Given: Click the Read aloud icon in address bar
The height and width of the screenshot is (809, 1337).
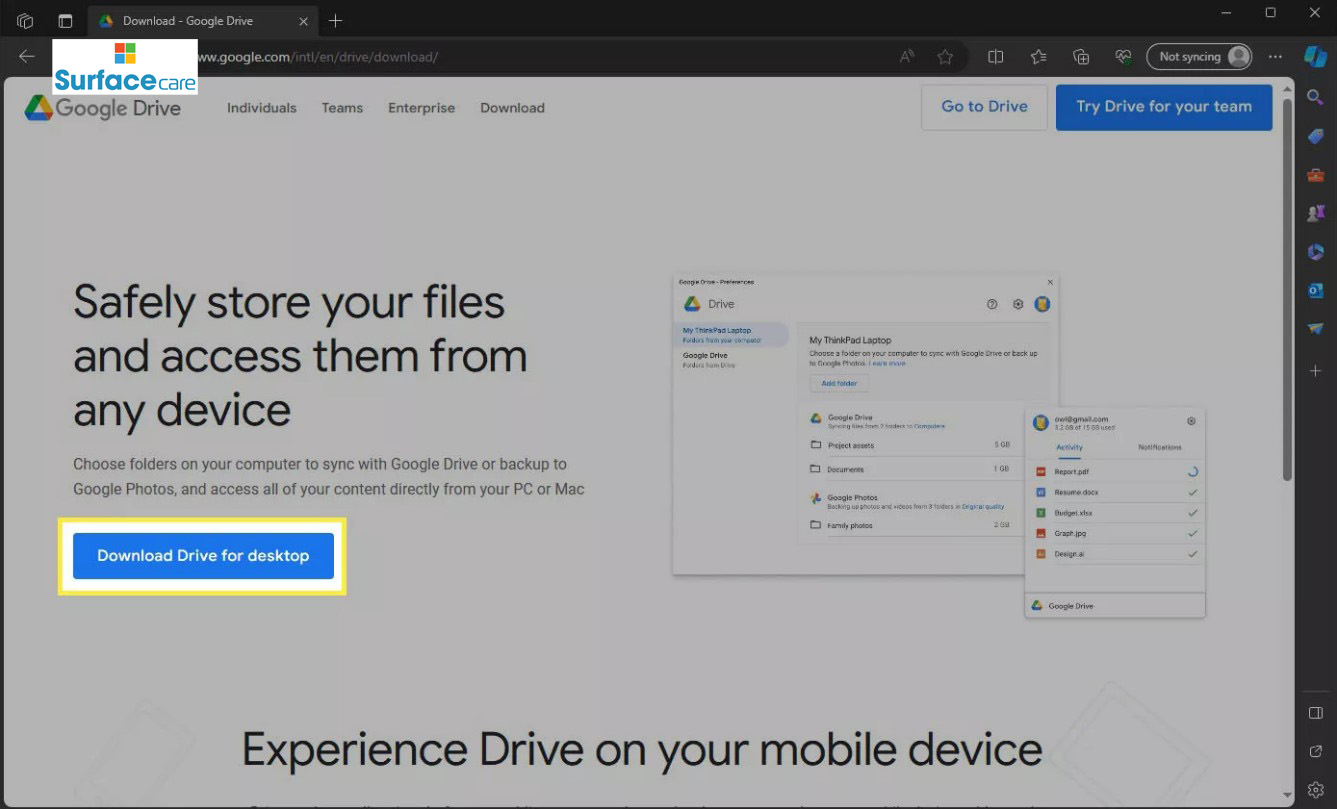Looking at the screenshot, I should point(907,57).
